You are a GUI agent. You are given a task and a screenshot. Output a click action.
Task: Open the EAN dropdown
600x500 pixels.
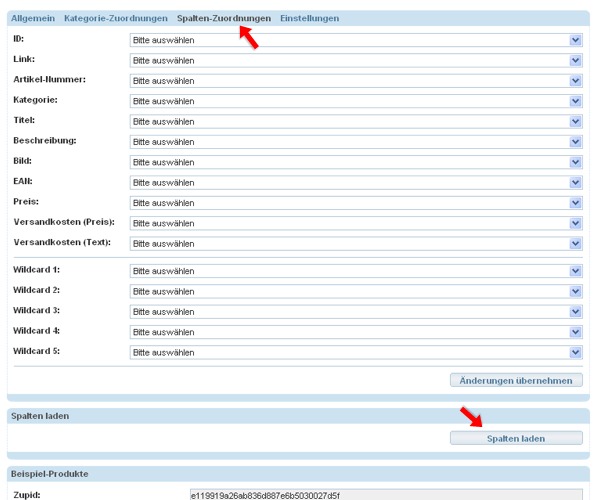(356, 182)
